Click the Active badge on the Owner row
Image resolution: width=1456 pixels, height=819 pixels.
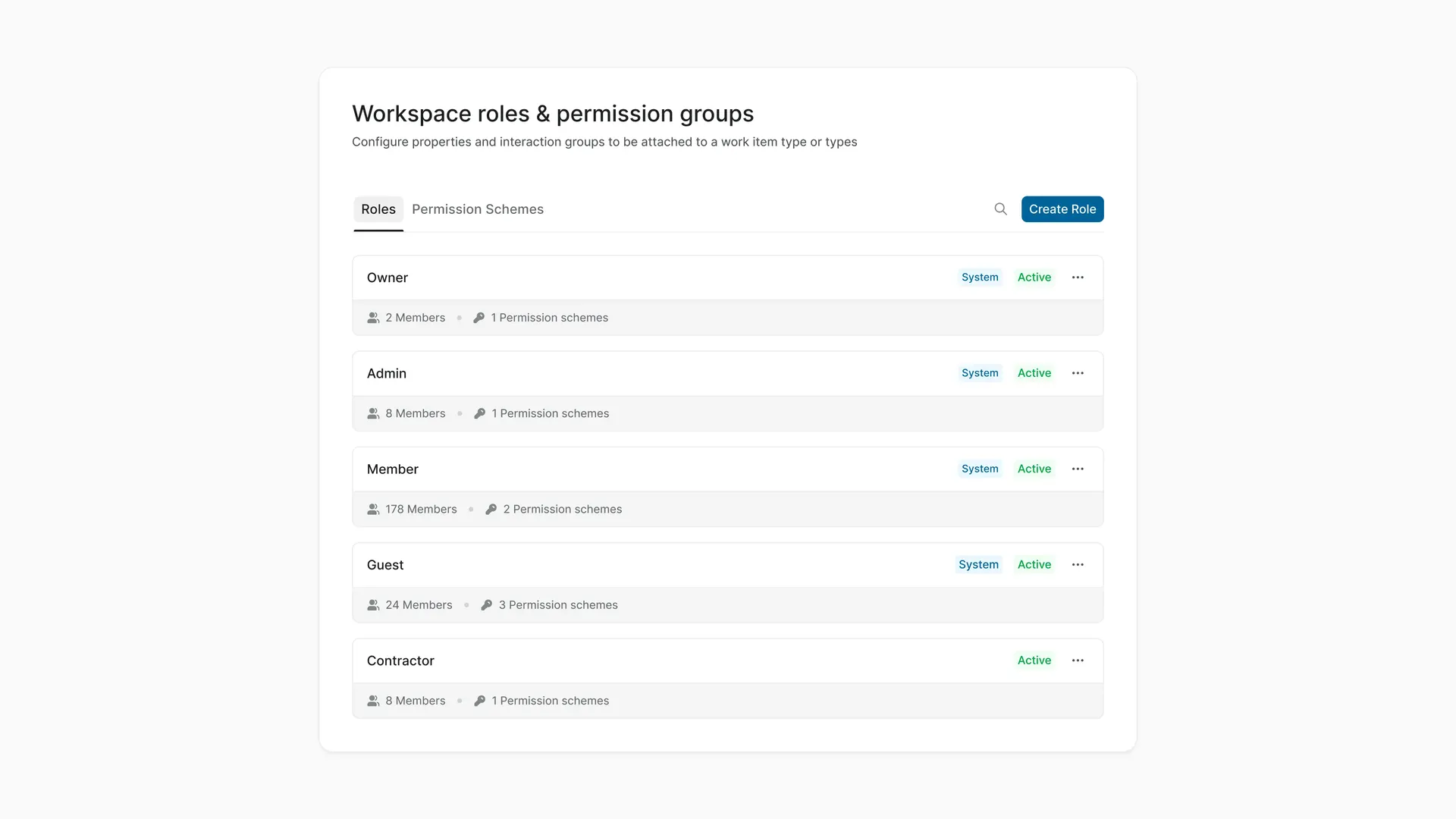(x=1034, y=278)
